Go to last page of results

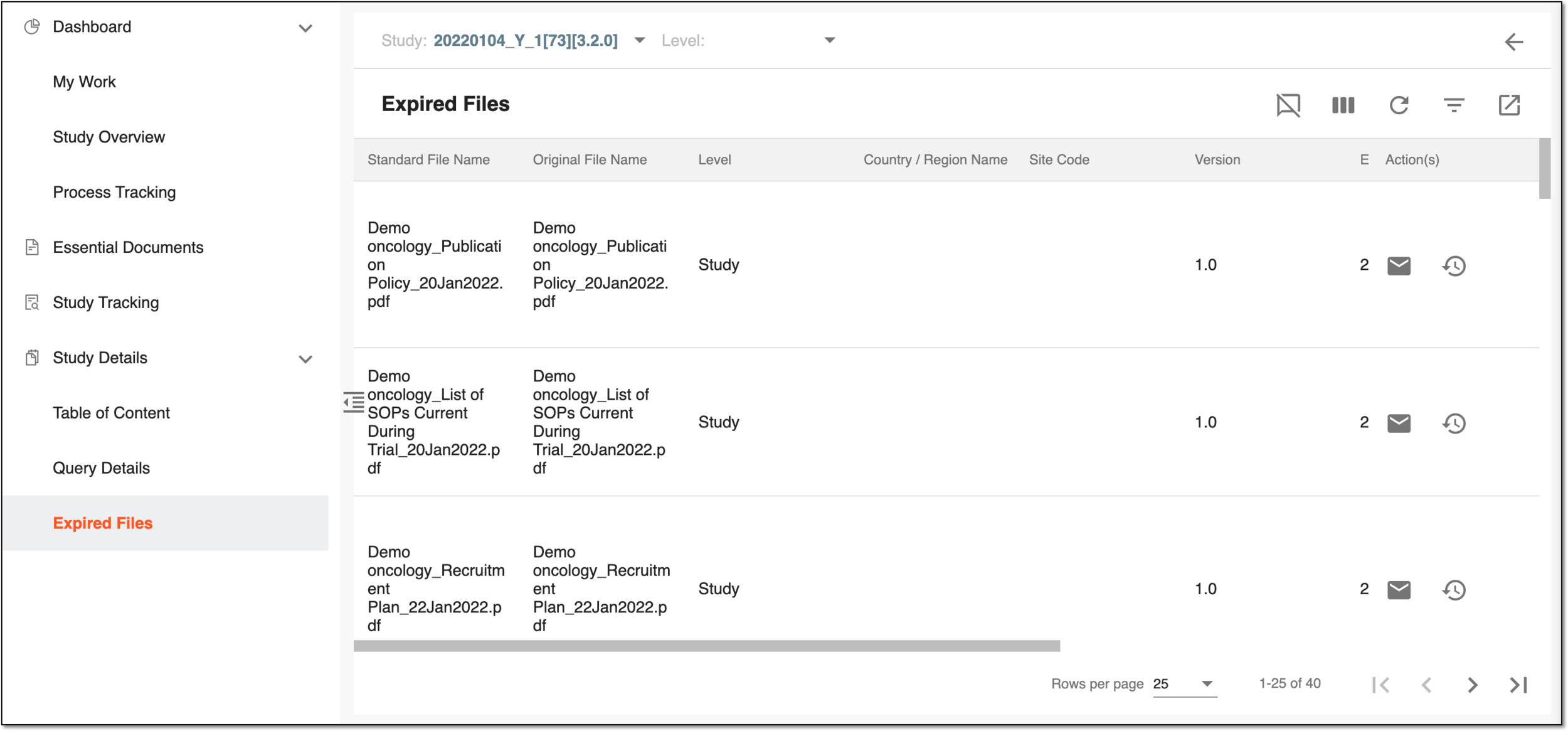pyautogui.click(x=1518, y=685)
